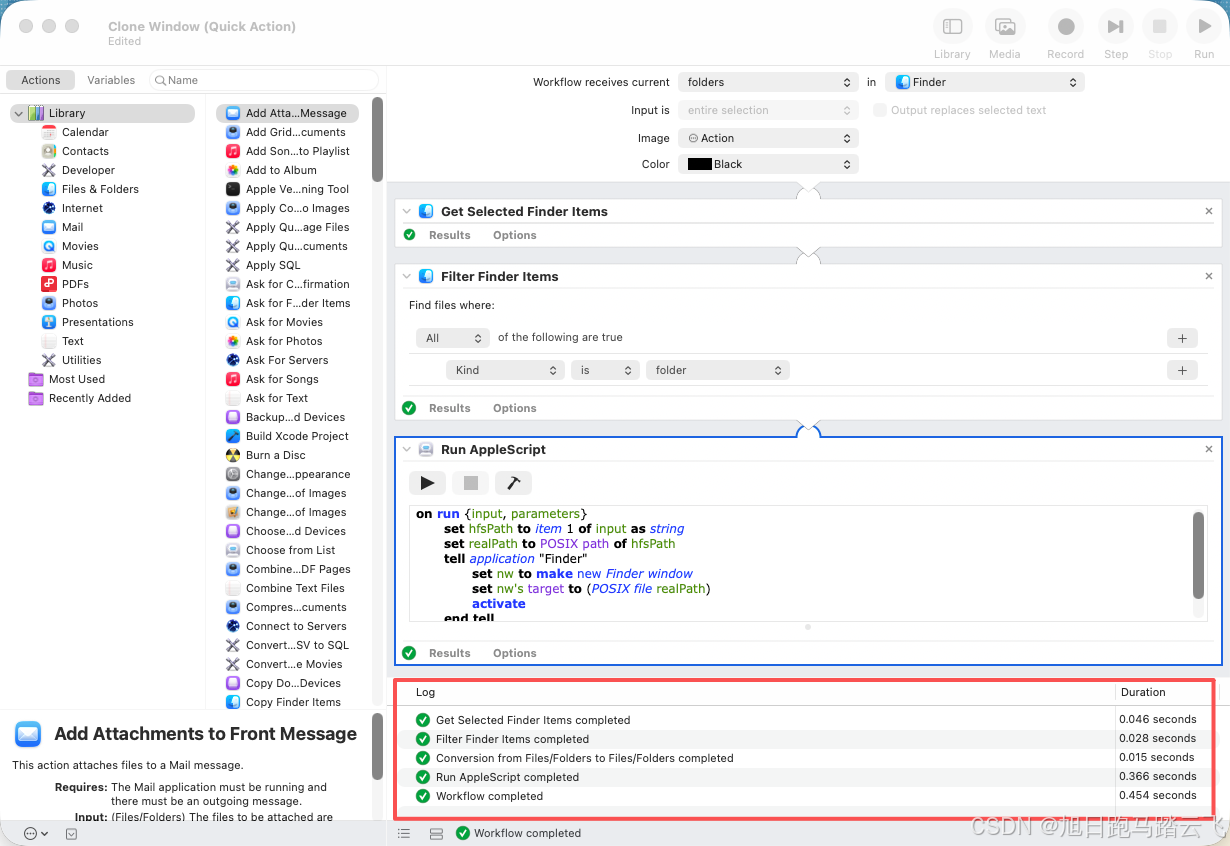Stop the AppleScript with stop button

470,483
